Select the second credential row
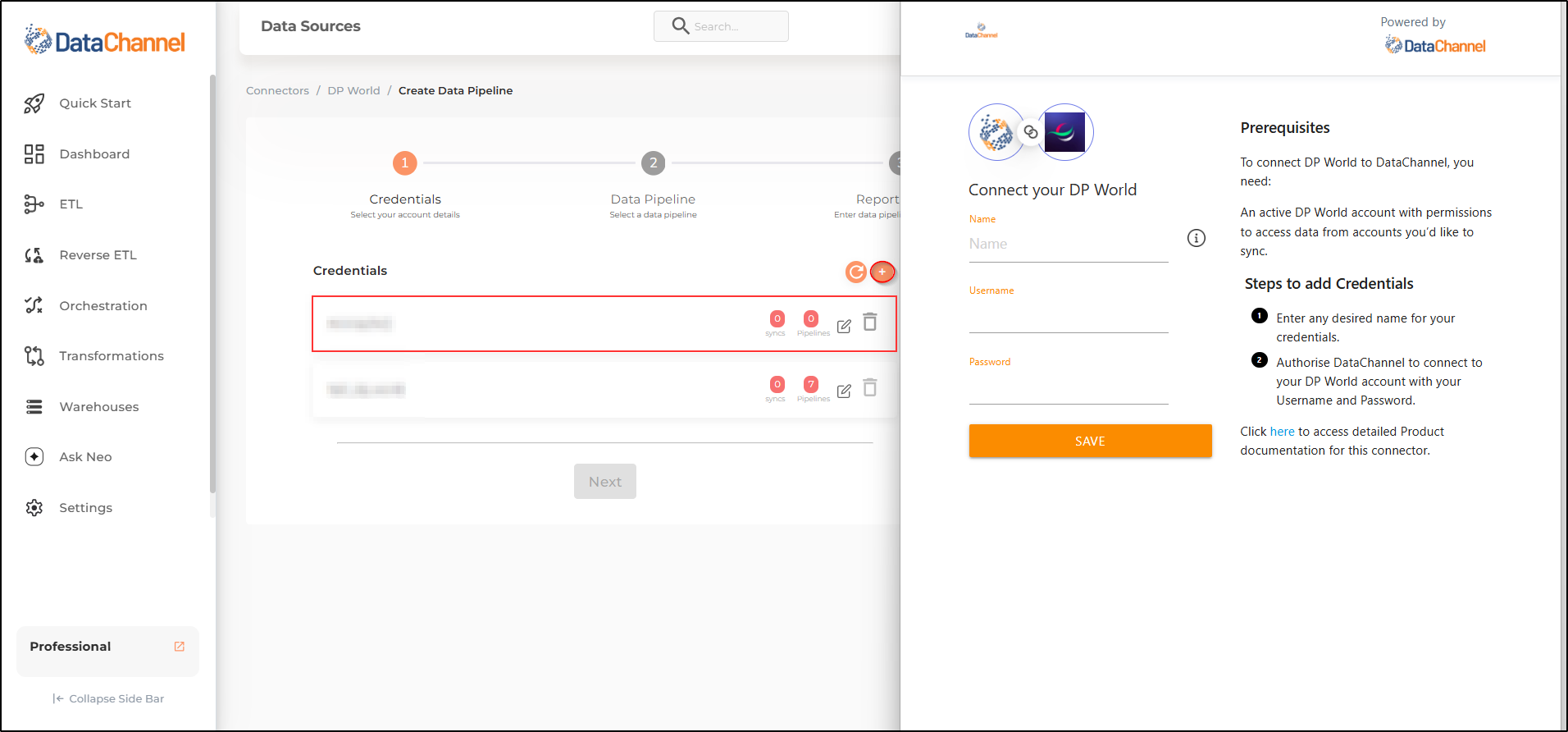This screenshot has width=1568, height=732. click(604, 389)
